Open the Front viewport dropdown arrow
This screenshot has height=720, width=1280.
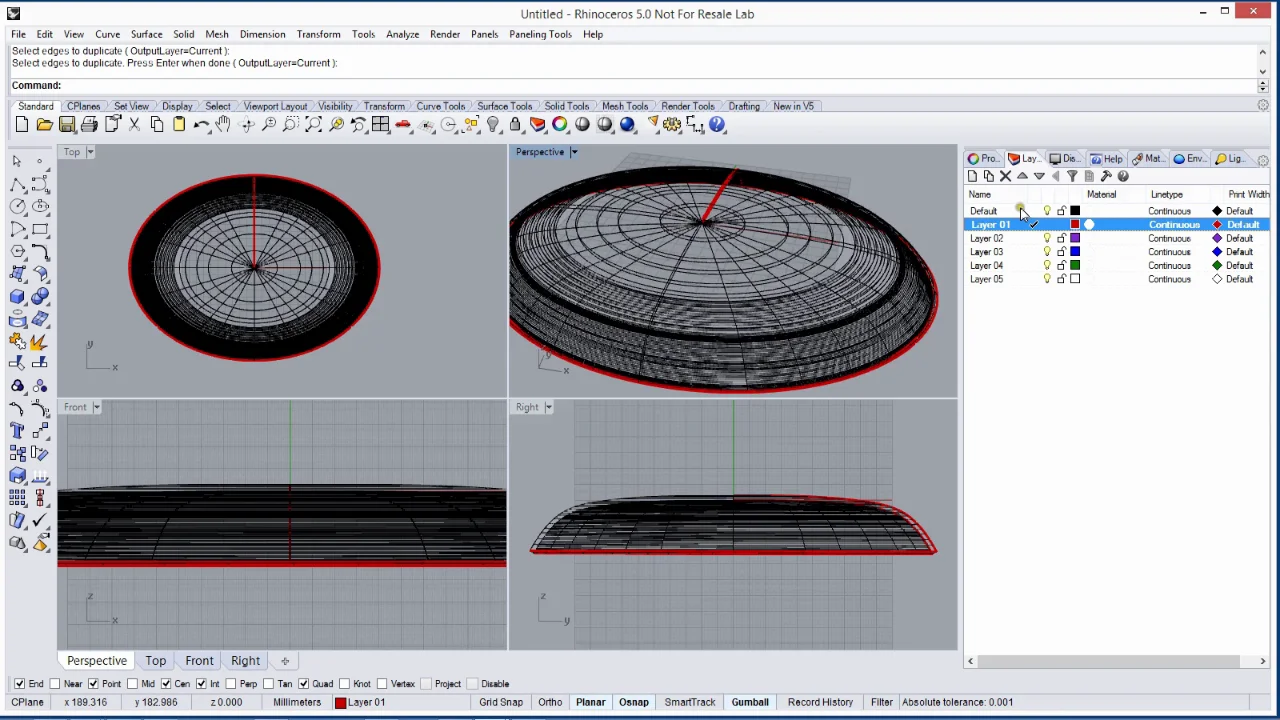[x=96, y=407]
